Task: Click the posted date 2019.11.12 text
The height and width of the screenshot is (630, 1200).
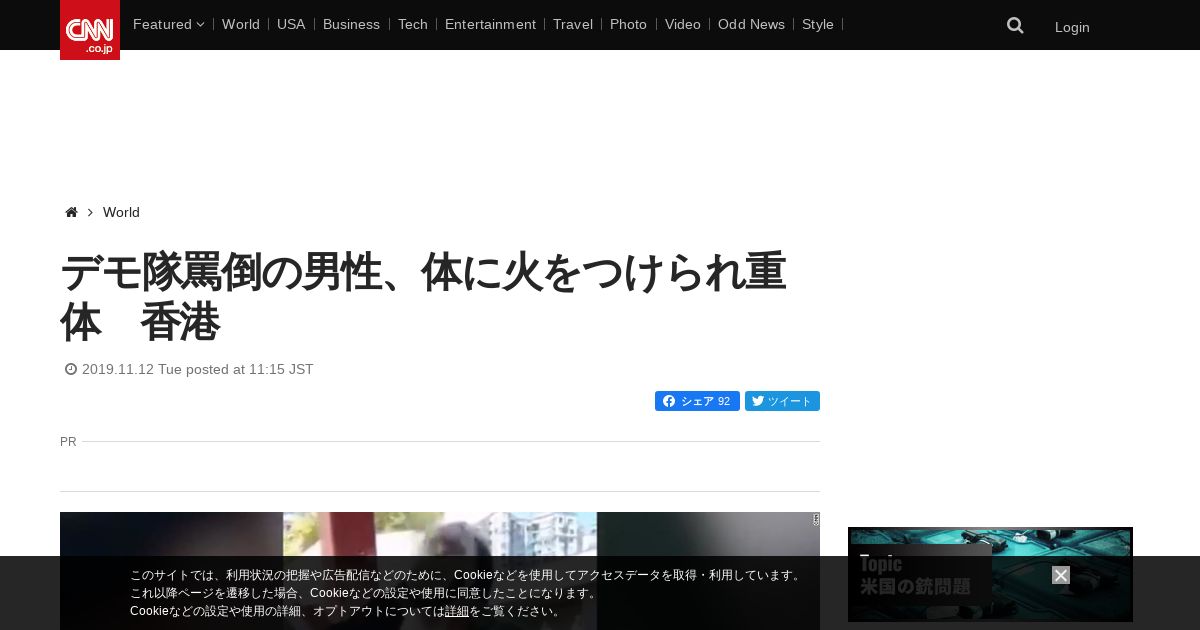Action: coord(197,369)
